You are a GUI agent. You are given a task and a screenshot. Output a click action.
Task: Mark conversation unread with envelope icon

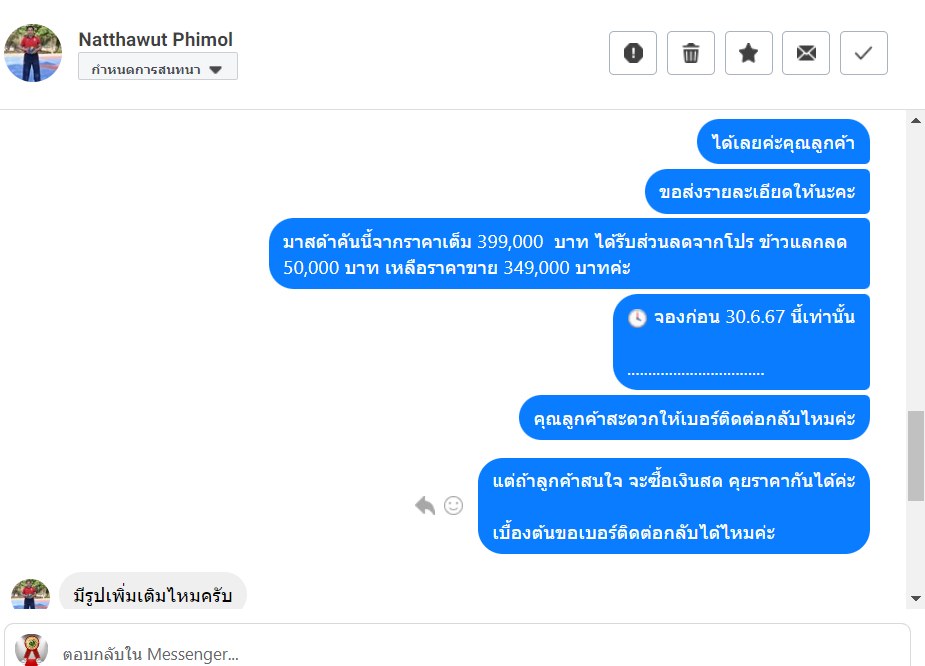coord(806,53)
